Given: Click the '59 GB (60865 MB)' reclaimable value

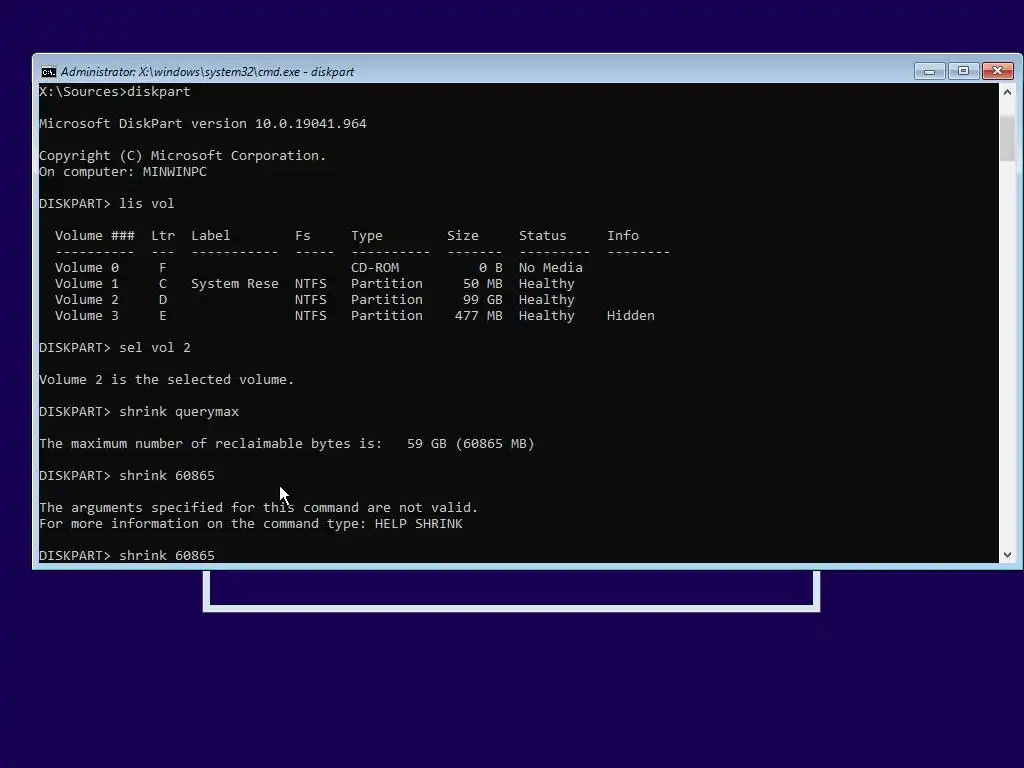Looking at the screenshot, I should point(470,443).
